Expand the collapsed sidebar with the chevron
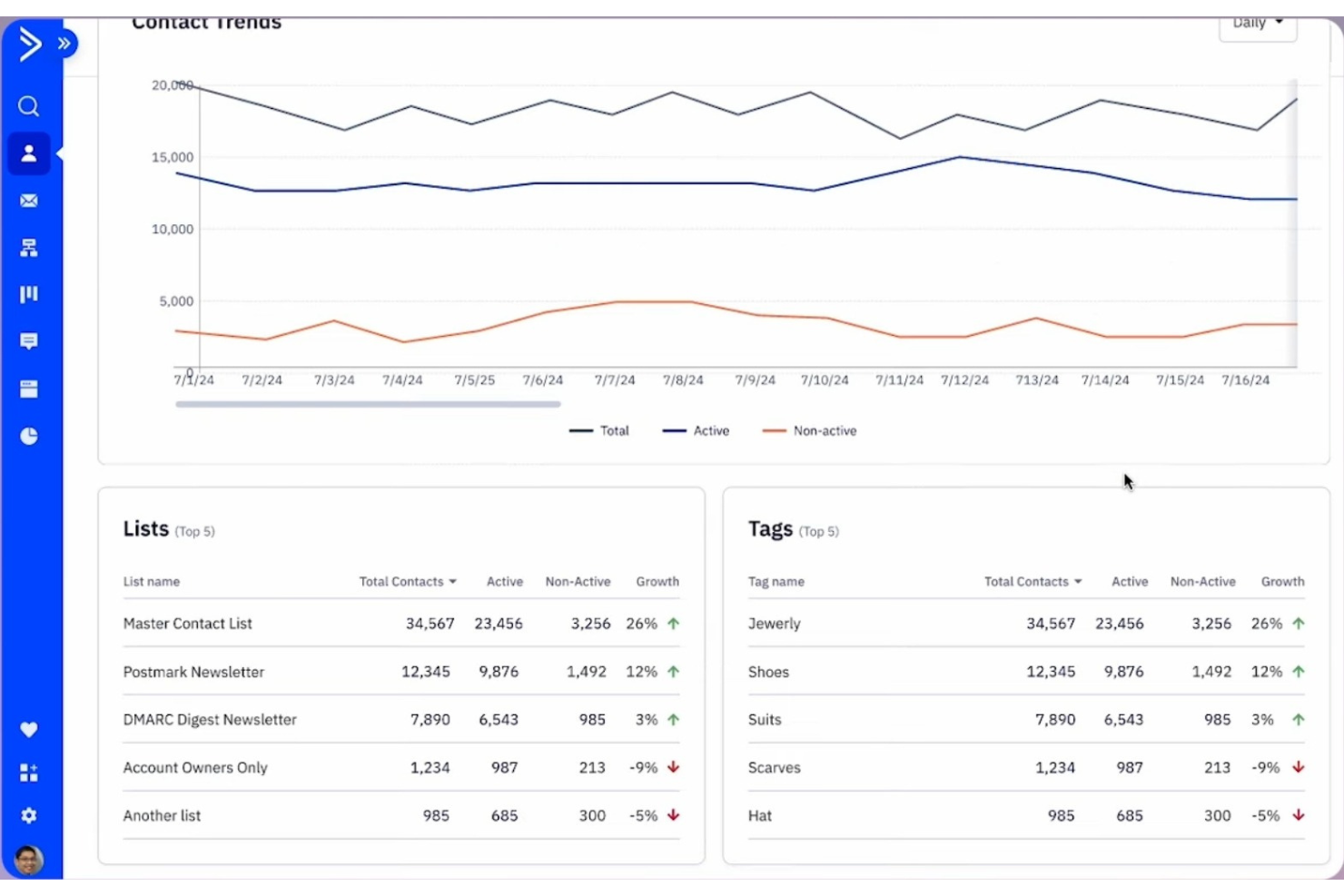Screen dimensions: 1344x896 pyautogui.click(x=64, y=42)
